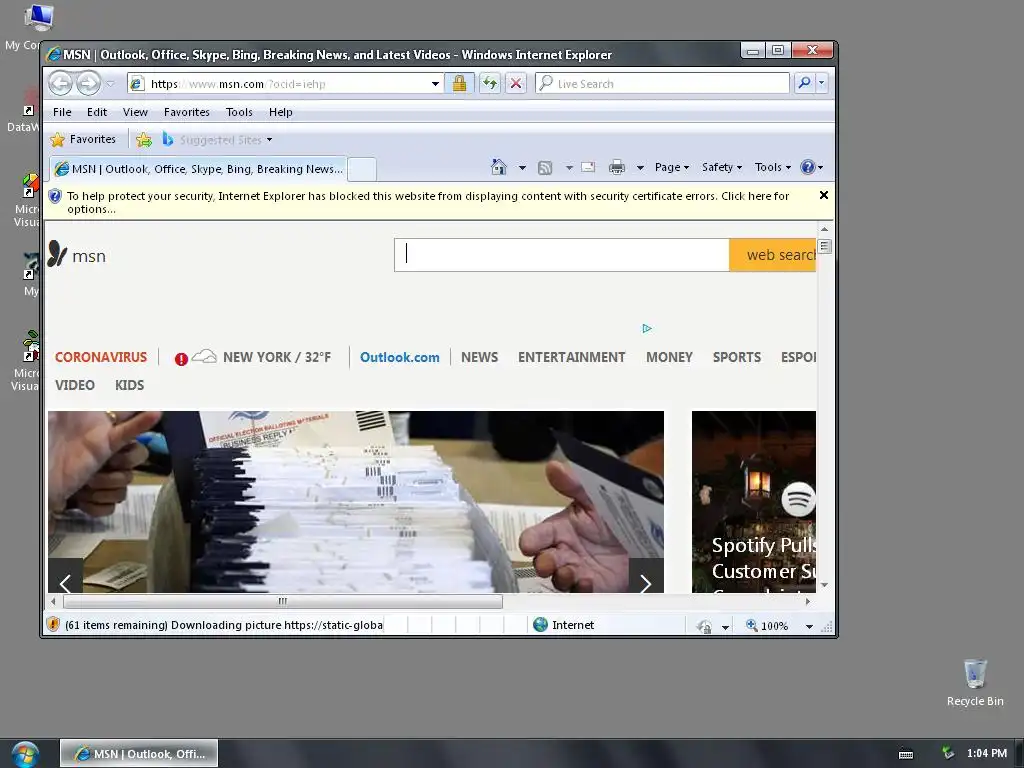Open the Outlook.com link
Viewport: 1024px width, 768px height.
click(x=400, y=357)
